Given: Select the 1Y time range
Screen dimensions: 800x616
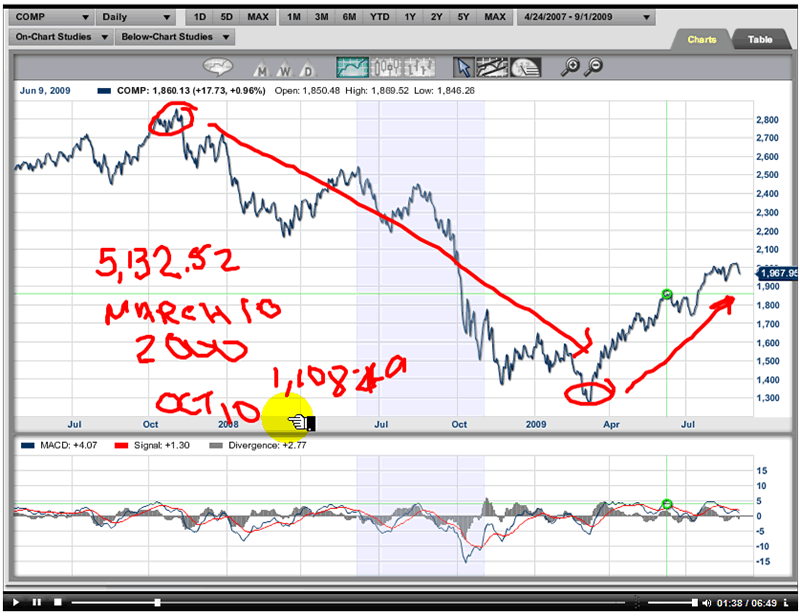Looking at the screenshot, I should tap(410, 17).
